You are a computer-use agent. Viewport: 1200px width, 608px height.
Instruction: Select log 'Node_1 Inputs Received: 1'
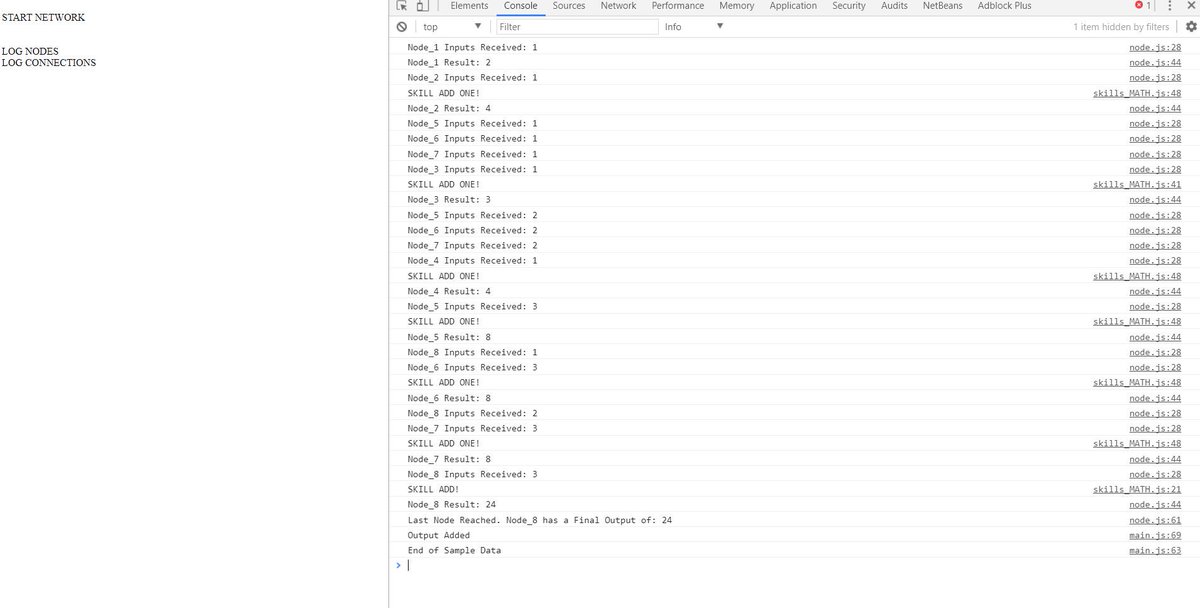472,47
